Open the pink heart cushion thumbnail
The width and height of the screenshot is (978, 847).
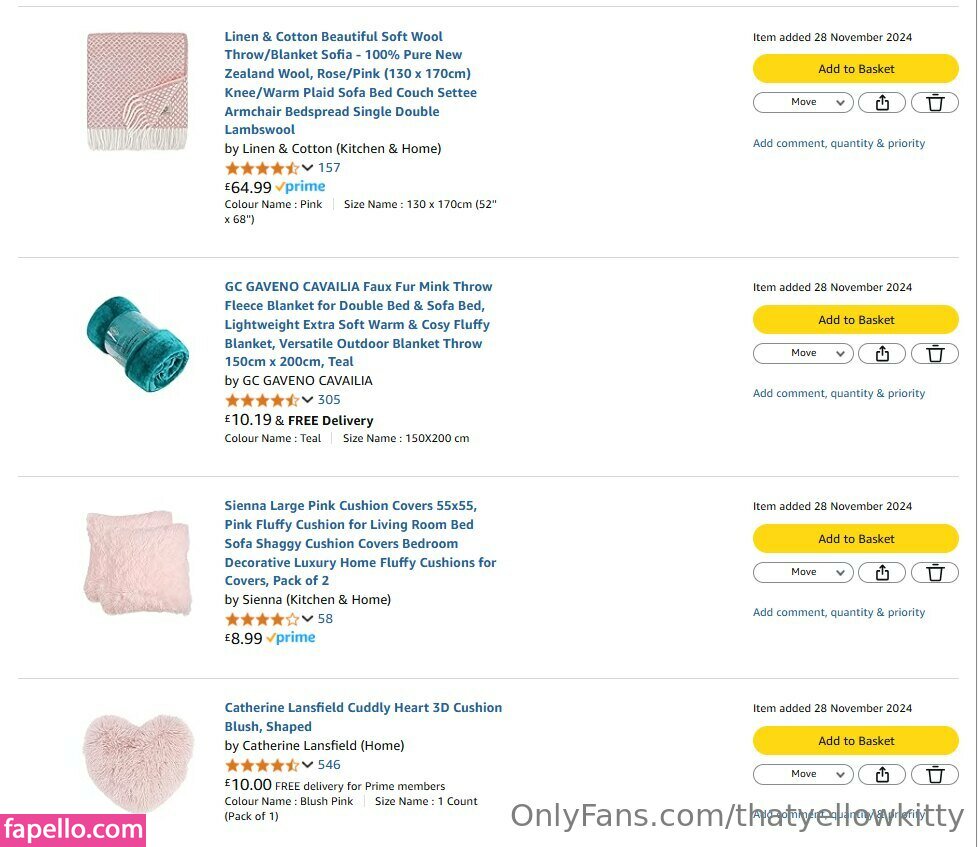pos(137,762)
